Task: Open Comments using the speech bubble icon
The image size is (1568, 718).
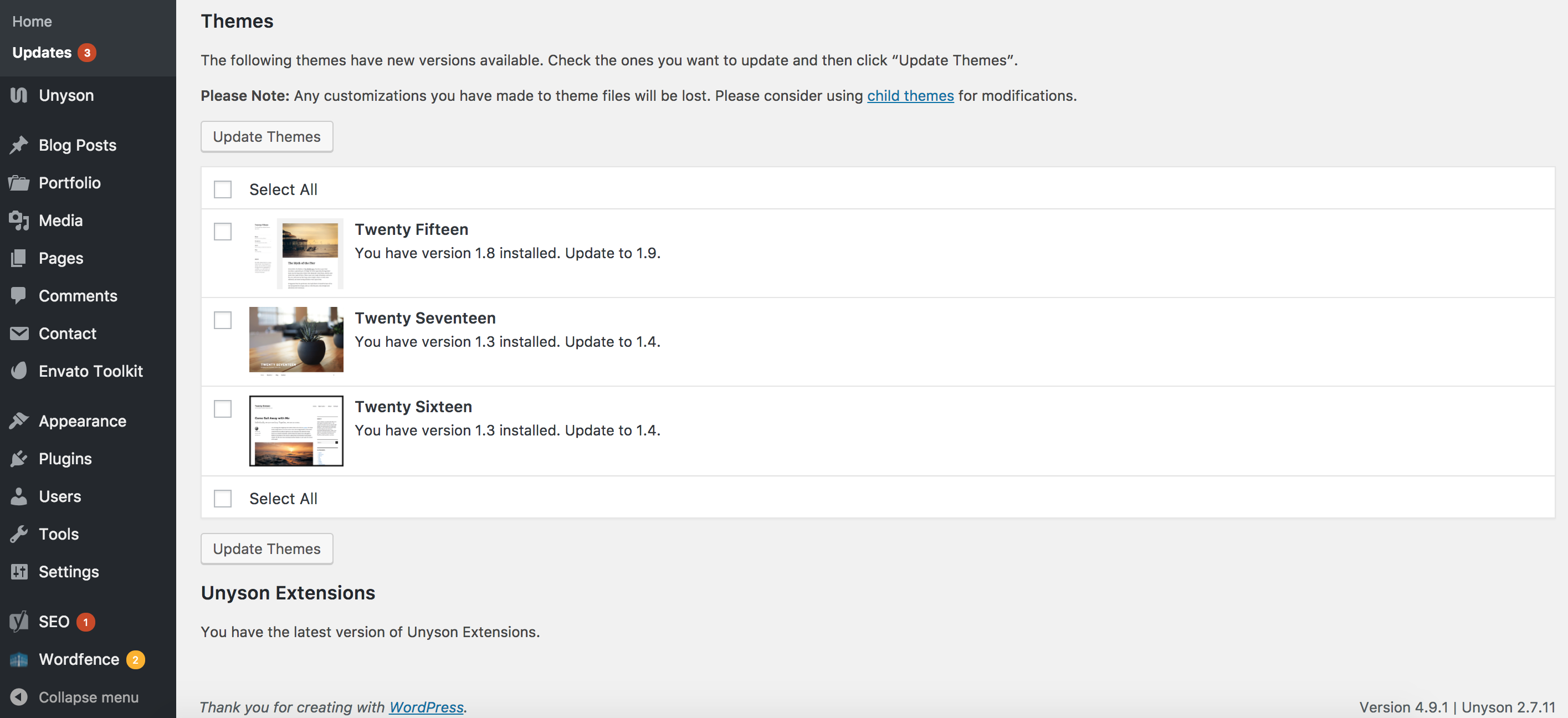Action: click(x=18, y=296)
